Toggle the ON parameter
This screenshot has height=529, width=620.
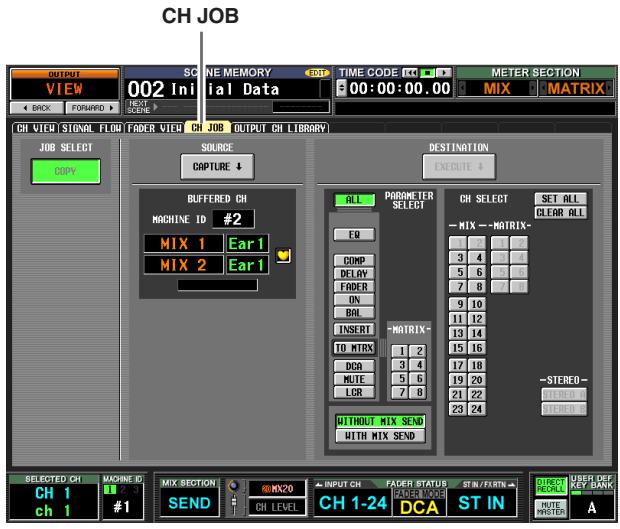click(x=354, y=300)
